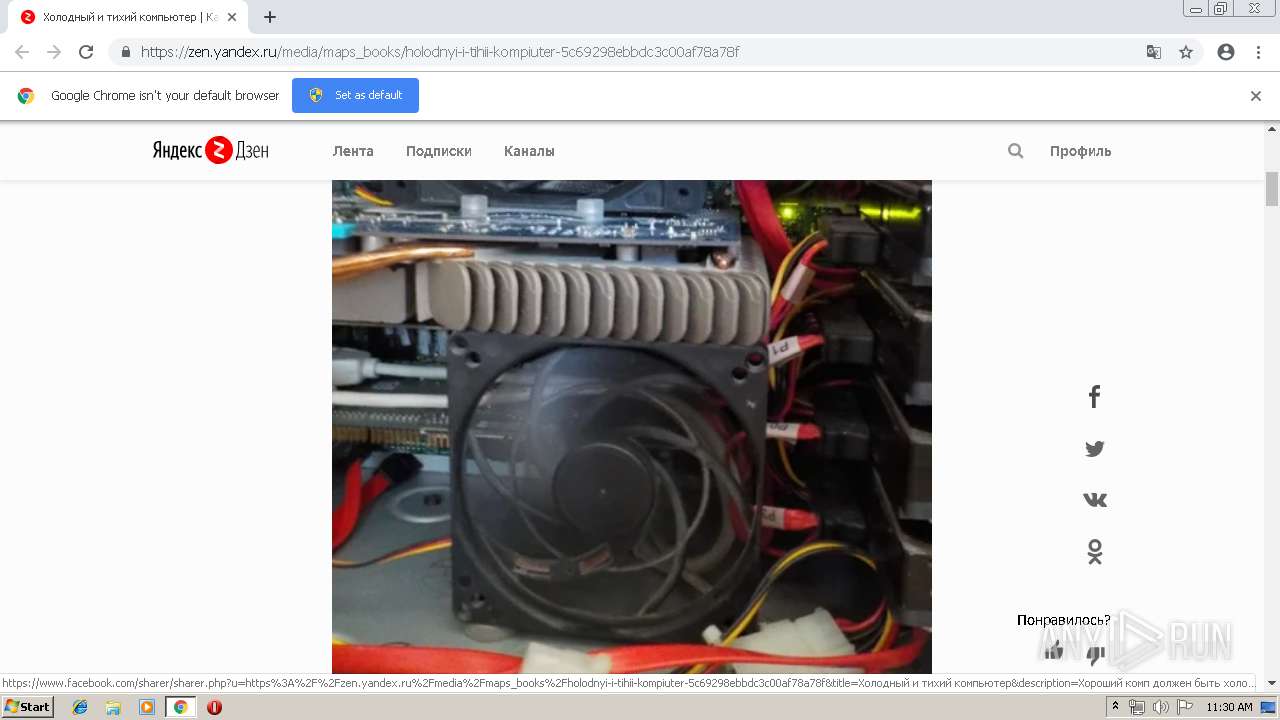Click the thumbs down dislike icon
This screenshot has width=1280, height=720.
click(x=1097, y=654)
